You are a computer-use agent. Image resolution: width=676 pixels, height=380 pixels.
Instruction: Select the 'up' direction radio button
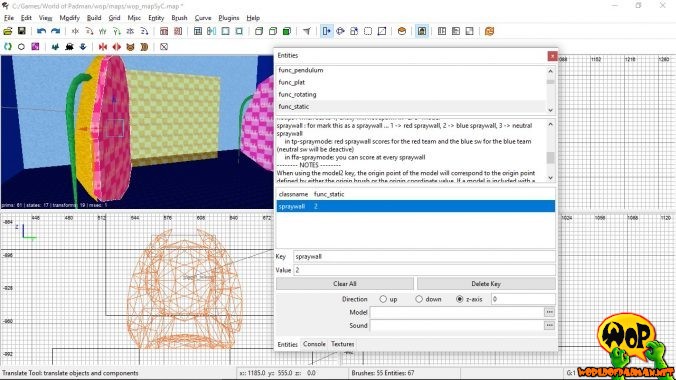click(383, 299)
